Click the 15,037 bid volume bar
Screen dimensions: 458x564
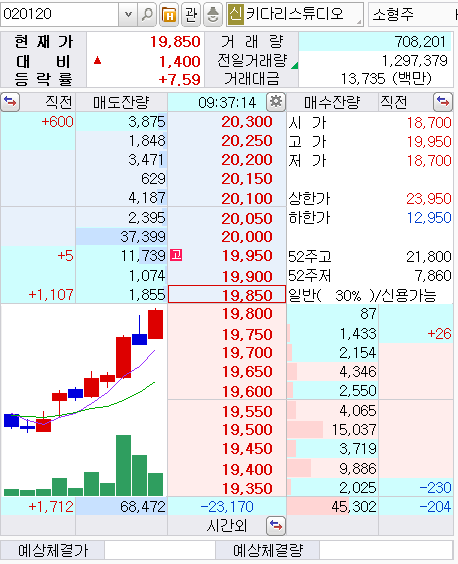coord(332,429)
